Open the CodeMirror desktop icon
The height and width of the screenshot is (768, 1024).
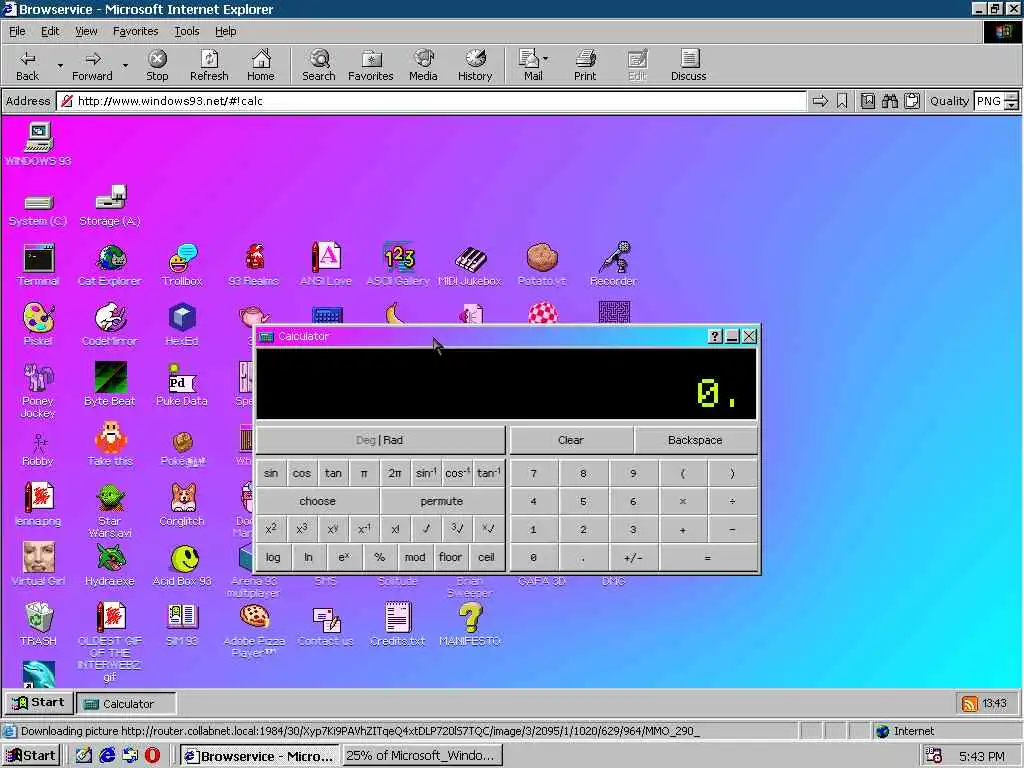point(110,325)
